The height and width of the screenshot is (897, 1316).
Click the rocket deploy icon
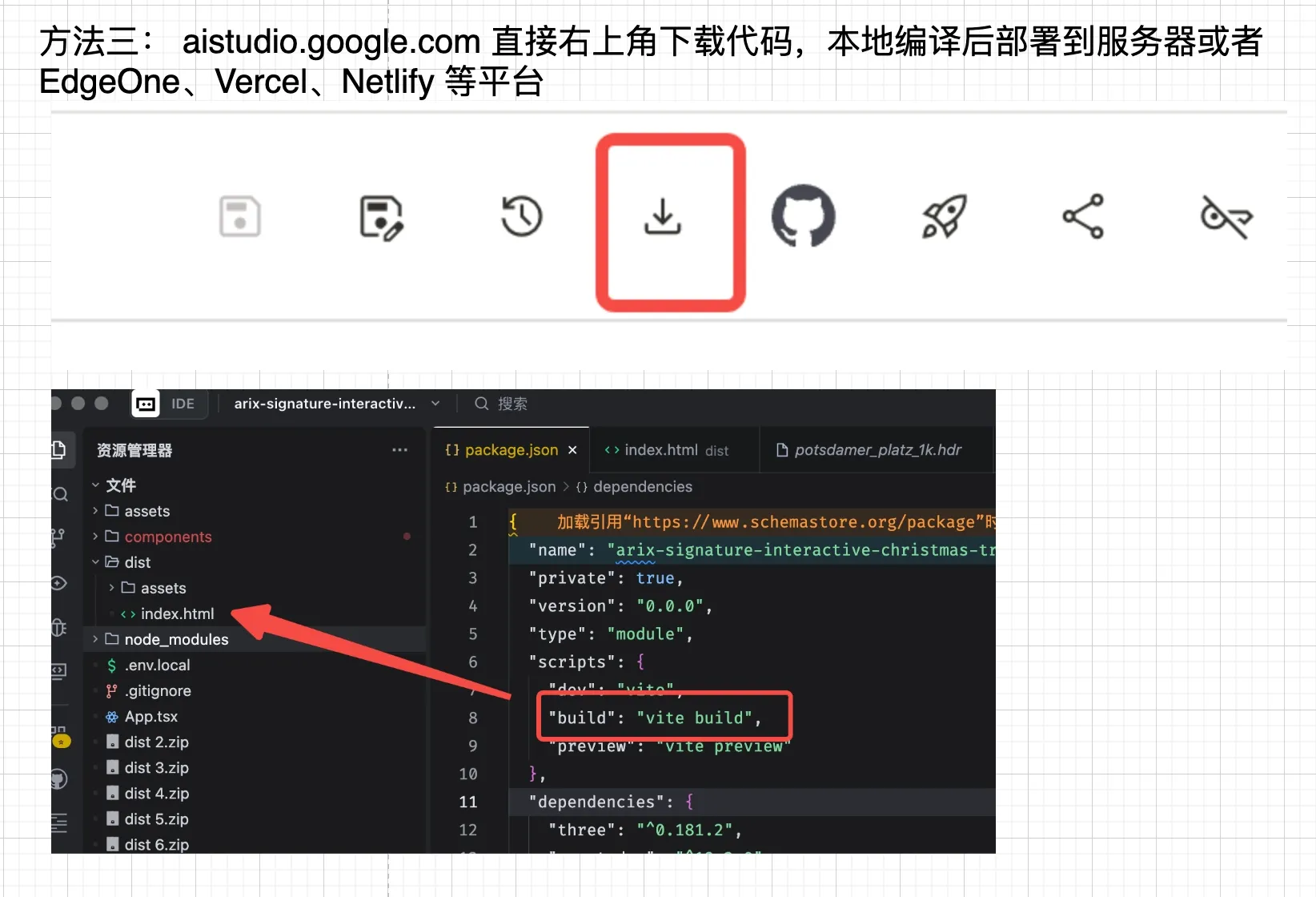(944, 217)
